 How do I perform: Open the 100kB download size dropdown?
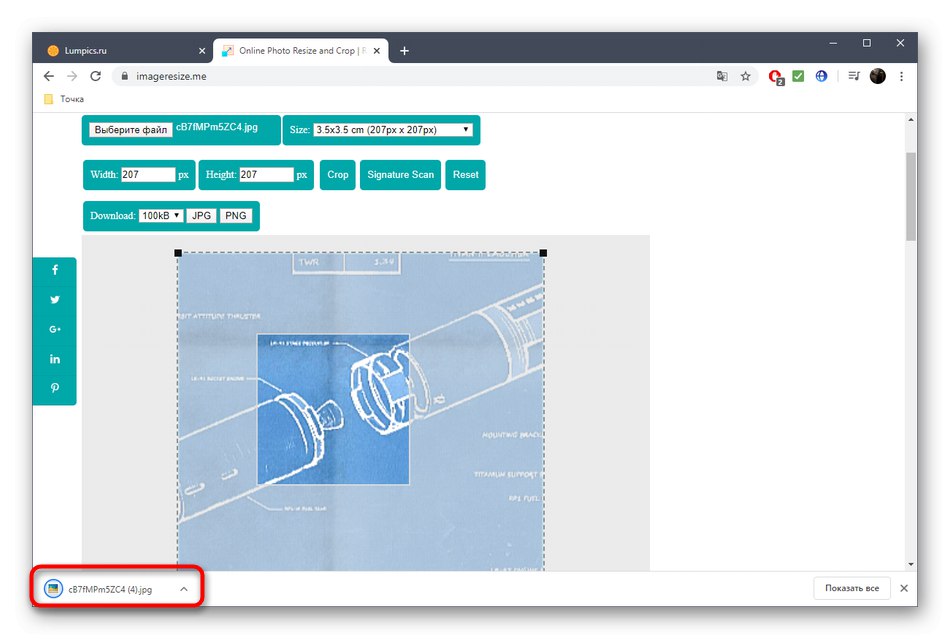tap(161, 215)
